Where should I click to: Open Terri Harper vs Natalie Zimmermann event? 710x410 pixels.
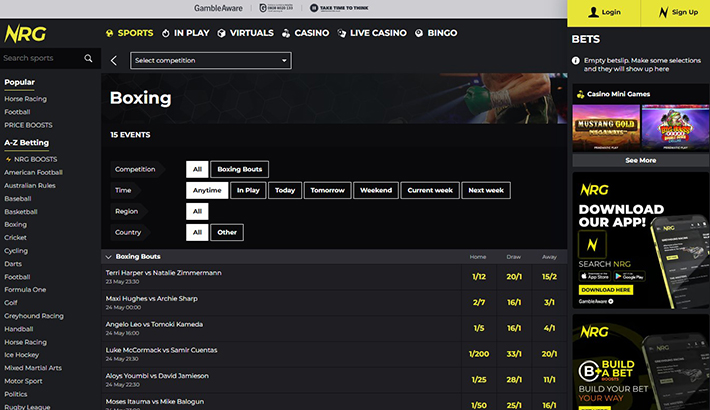point(163,273)
